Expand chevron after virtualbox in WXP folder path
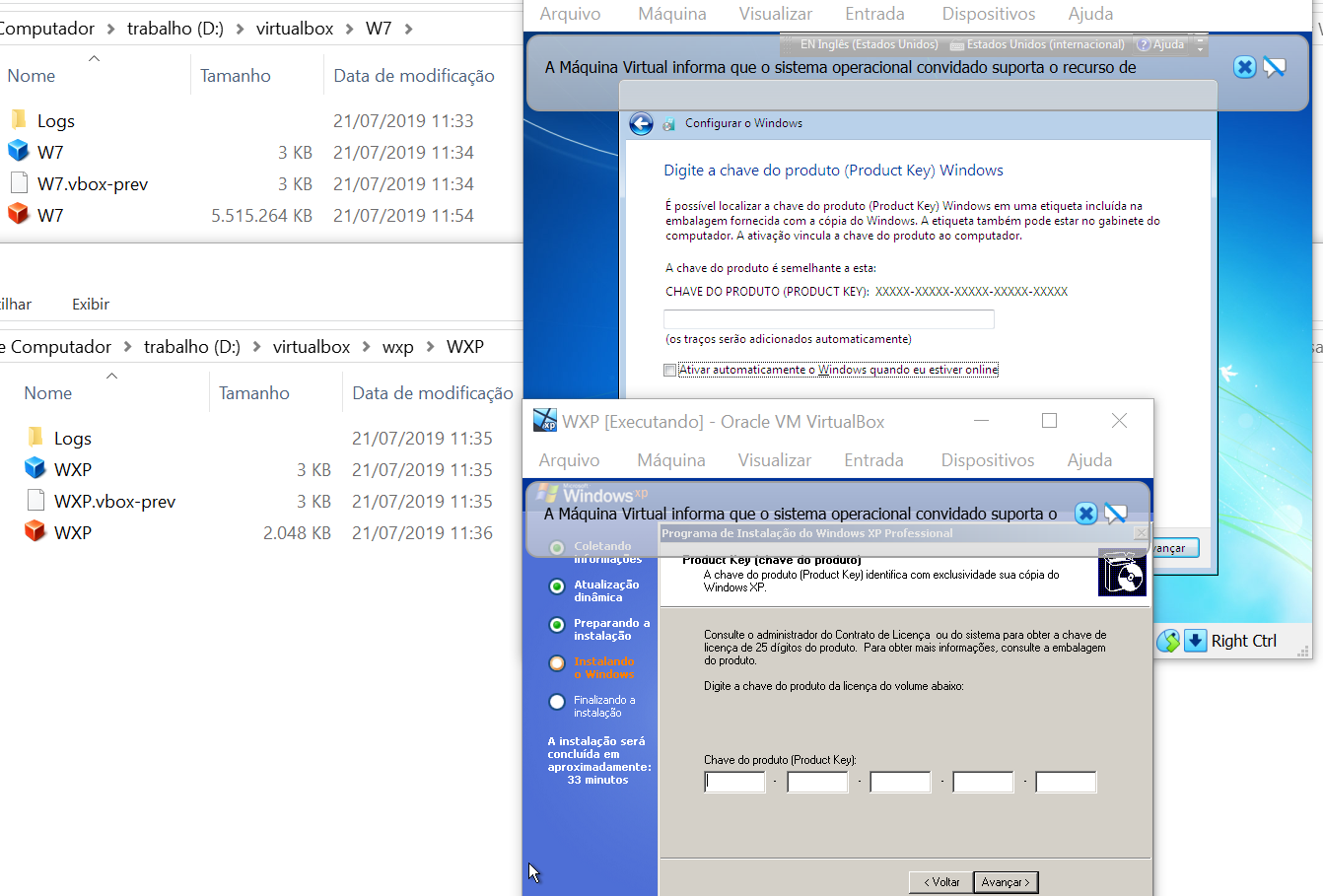This screenshot has height=896, width=1323. tap(367, 347)
